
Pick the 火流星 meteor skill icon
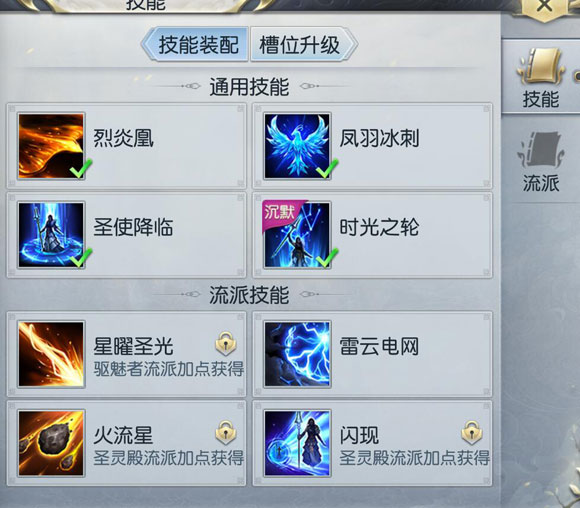tap(51, 443)
